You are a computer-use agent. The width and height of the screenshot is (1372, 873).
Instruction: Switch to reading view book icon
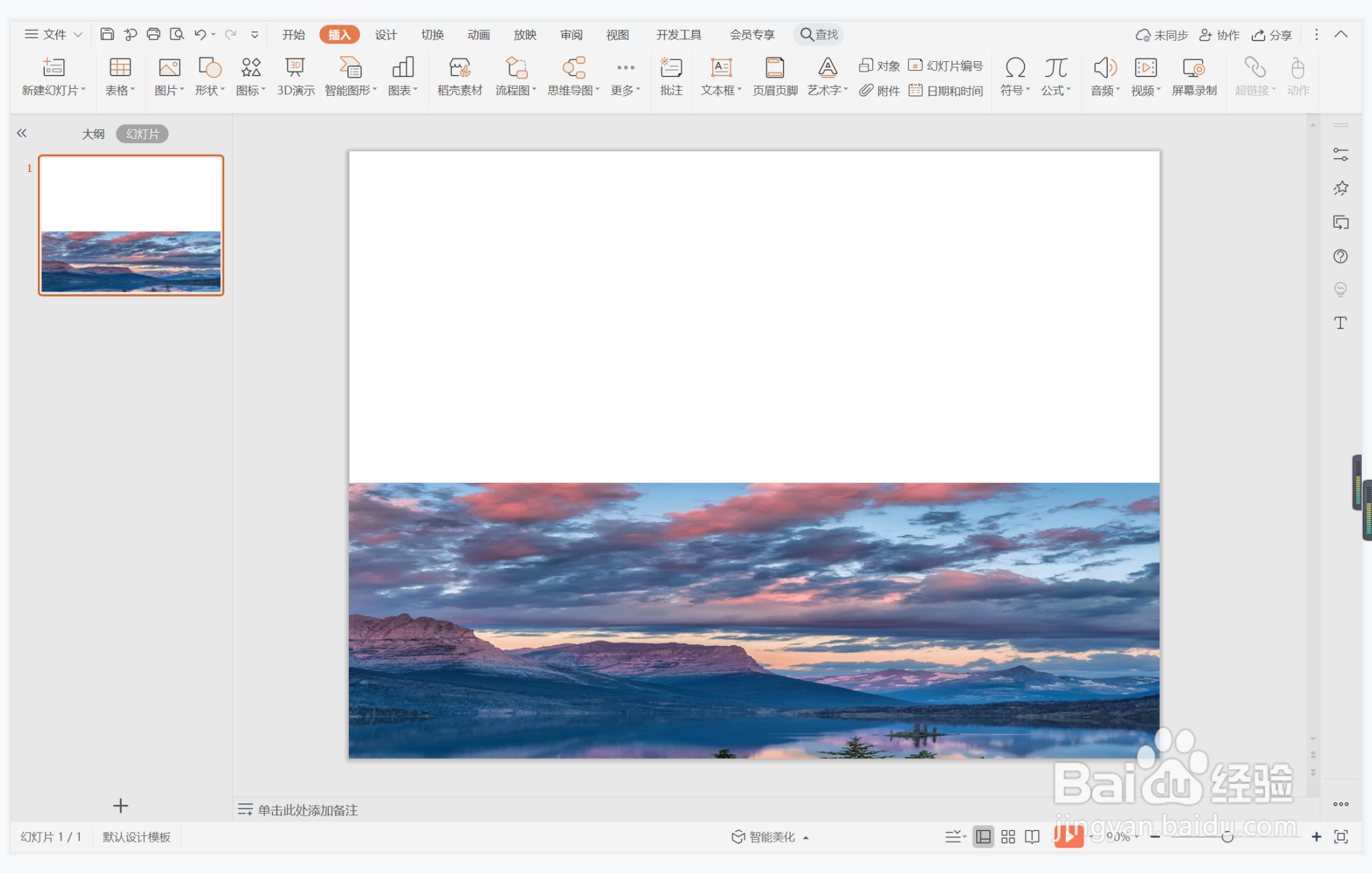[1032, 837]
